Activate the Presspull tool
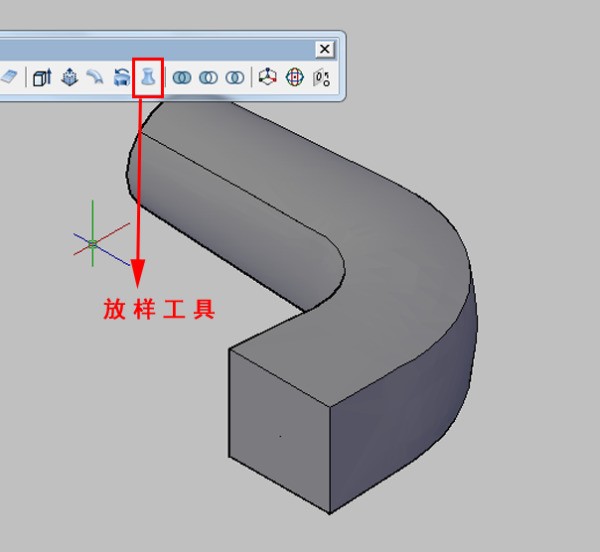 coord(70,77)
